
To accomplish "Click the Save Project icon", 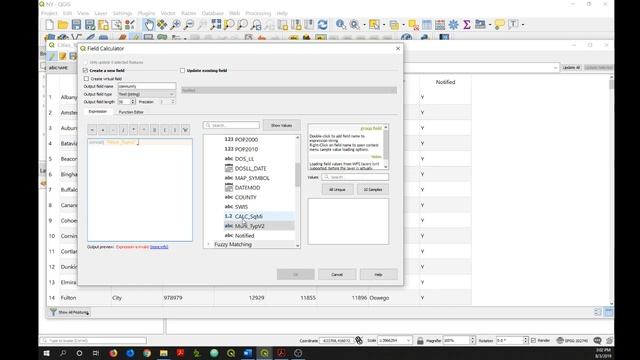I will click(x=76, y=24).
